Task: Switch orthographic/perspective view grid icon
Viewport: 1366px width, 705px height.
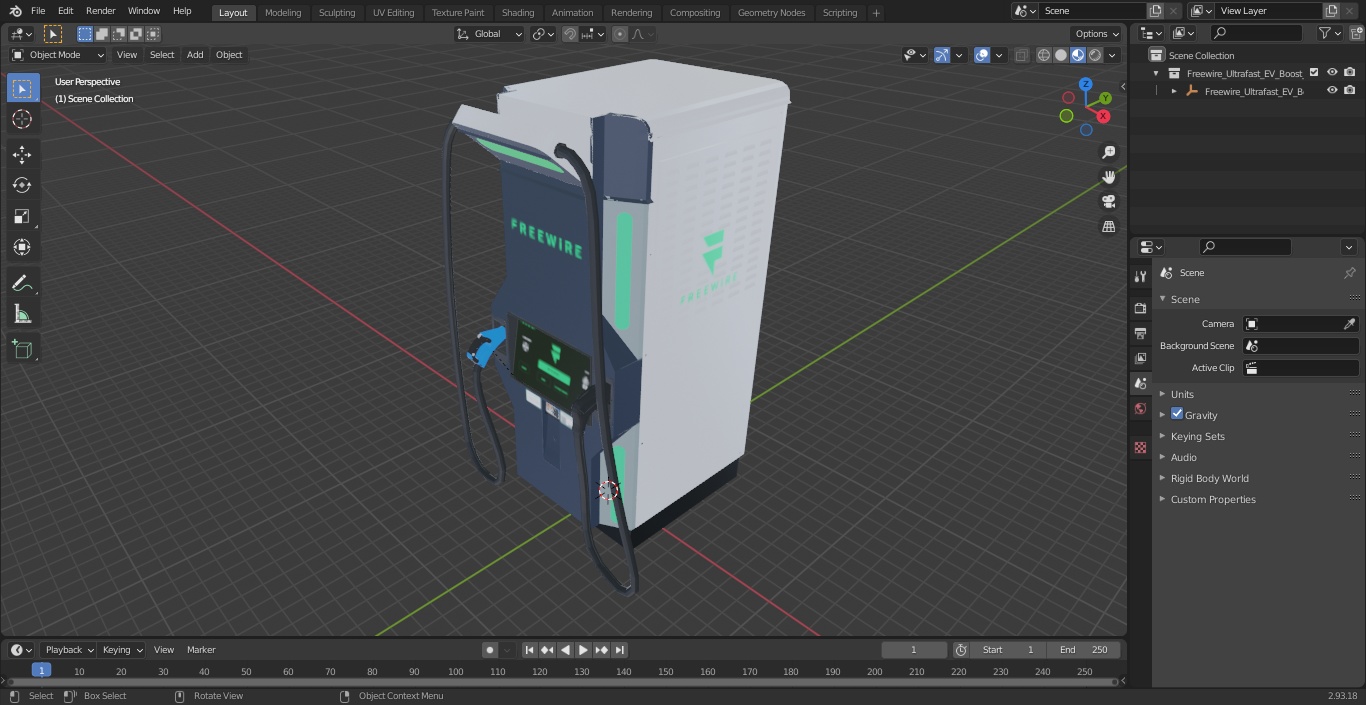Action: coord(1108,227)
